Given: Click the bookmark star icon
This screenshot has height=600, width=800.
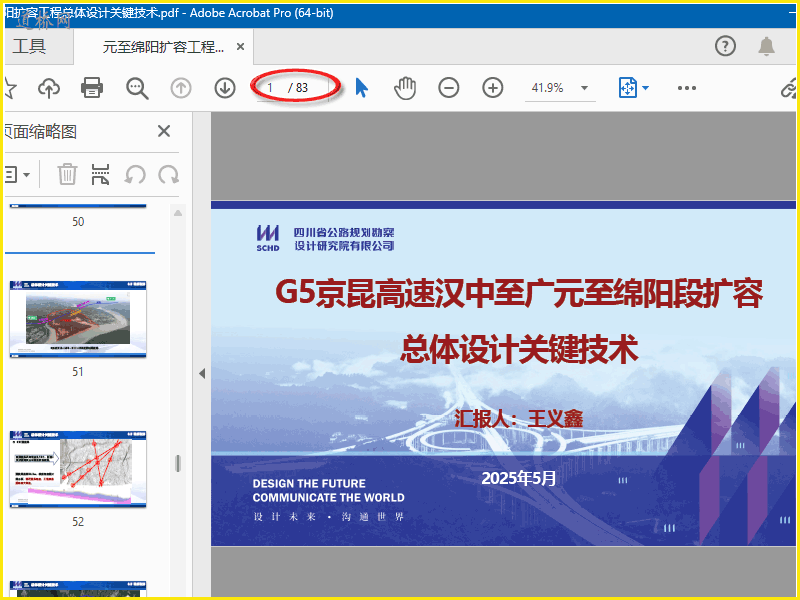Looking at the screenshot, I should 10,88.
